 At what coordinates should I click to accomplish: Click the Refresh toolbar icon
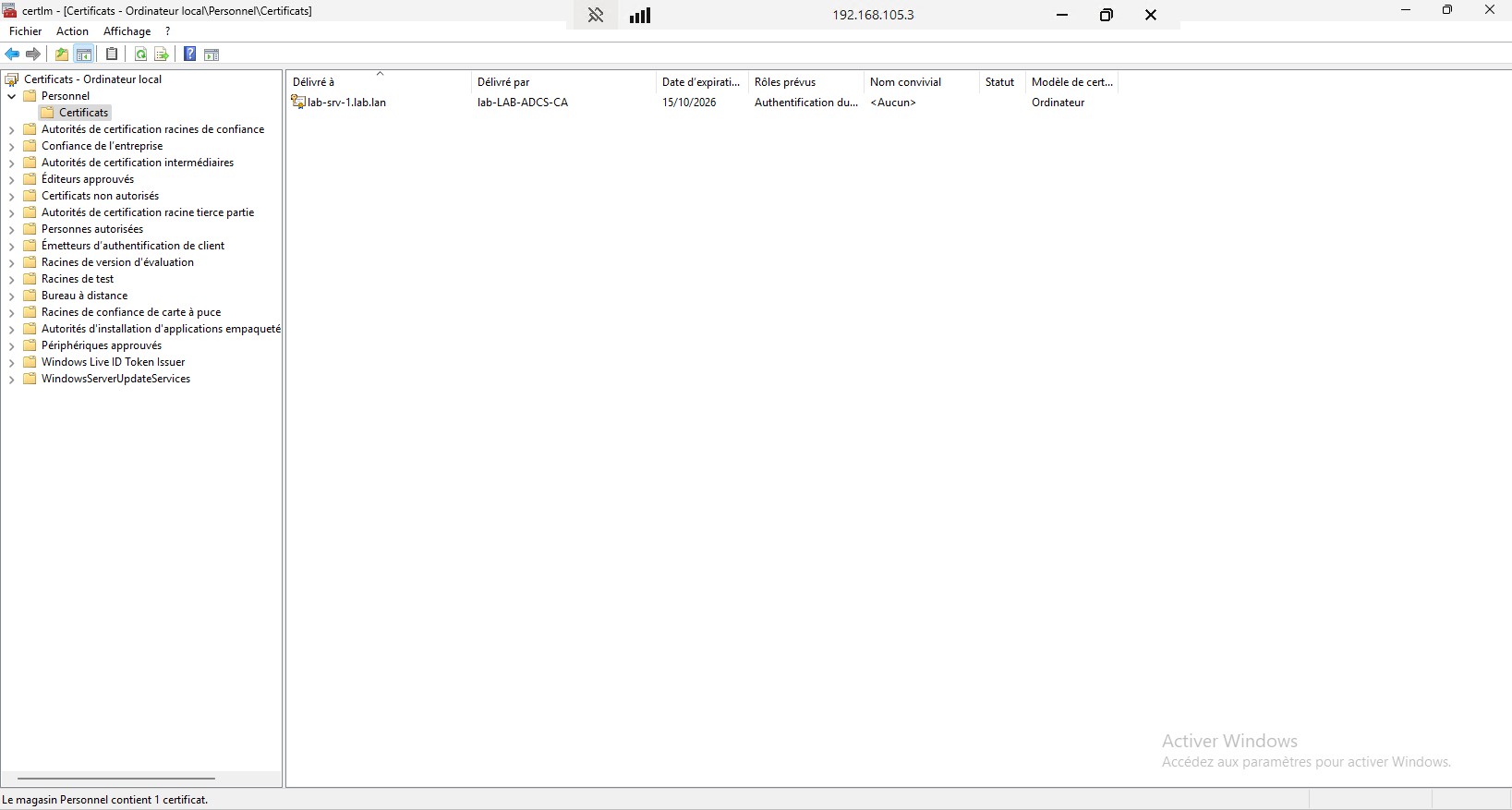(x=140, y=54)
